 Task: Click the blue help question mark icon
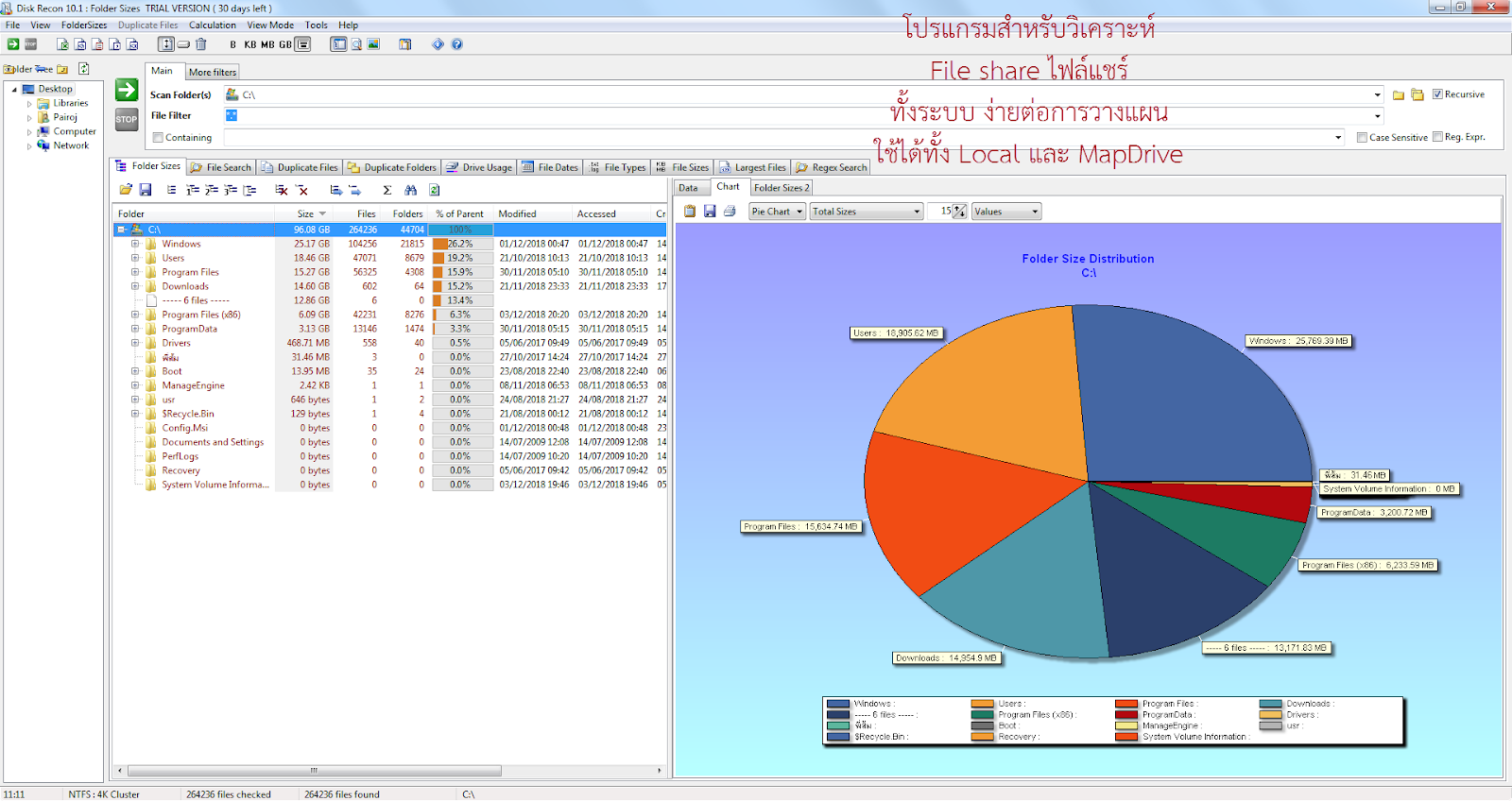(x=457, y=44)
